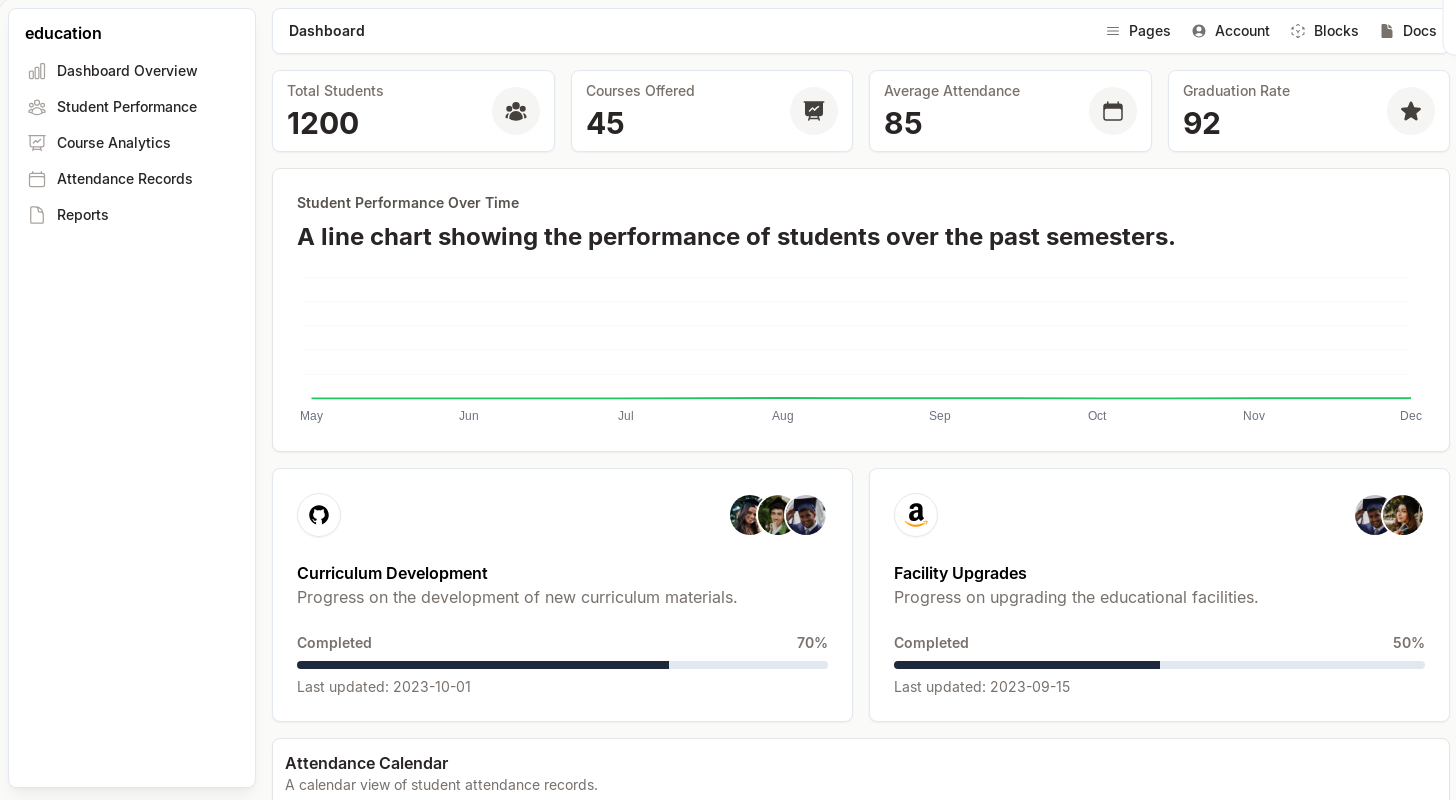Click the Facility Upgrades progress bar

(x=1159, y=665)
